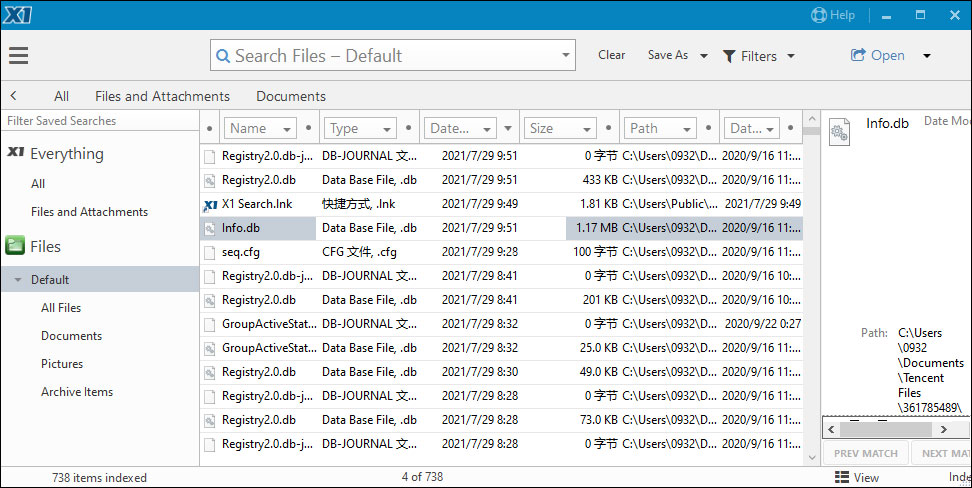The height and width of the screenshot is (488, 972).
Task: Click the Files folder icon in sidebar
Action: [x=15, y=246]
